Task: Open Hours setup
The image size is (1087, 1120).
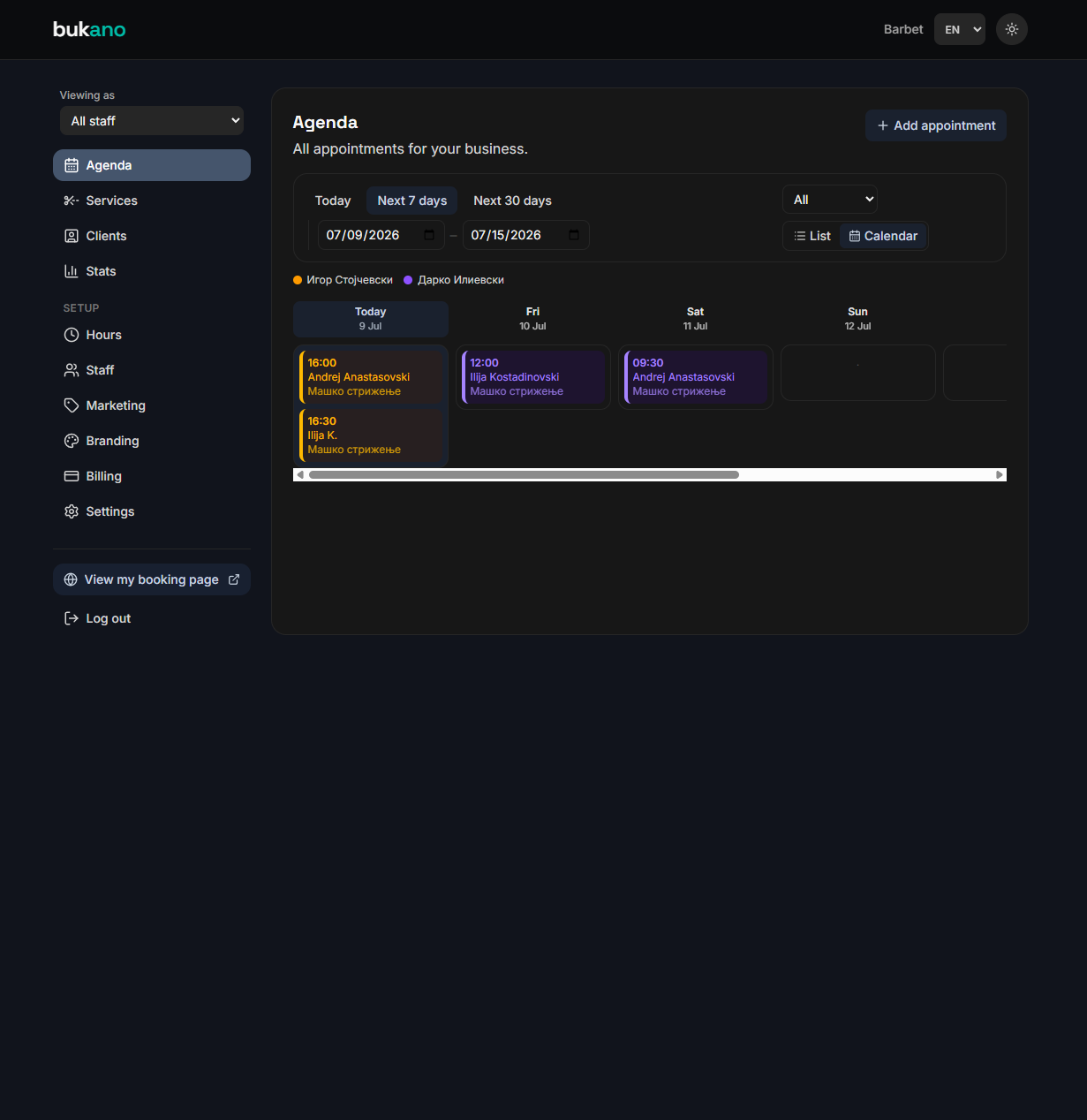Action: (152, 335)
